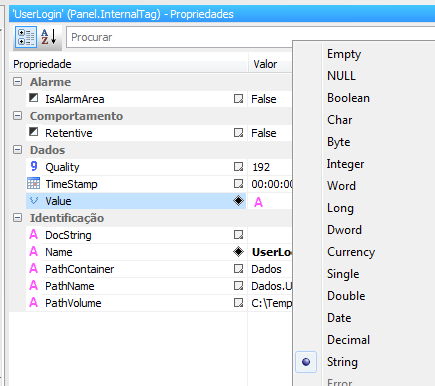
Task: Select the DocString property name
Action: [x=68, y=235]
